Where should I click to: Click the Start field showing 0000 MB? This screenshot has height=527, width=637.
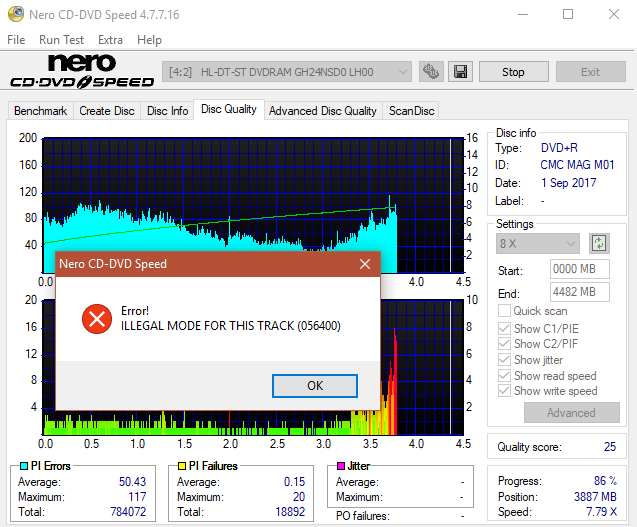pos(580,269)
